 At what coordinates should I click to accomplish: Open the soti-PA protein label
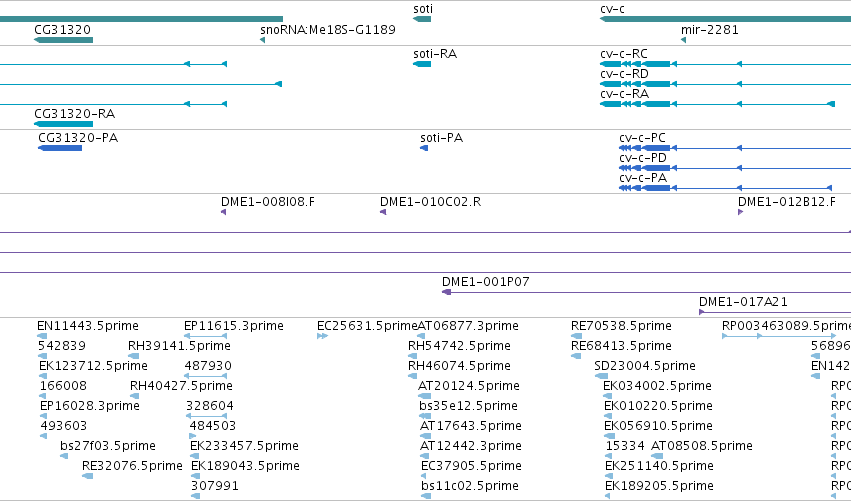(x=442, y=138)
